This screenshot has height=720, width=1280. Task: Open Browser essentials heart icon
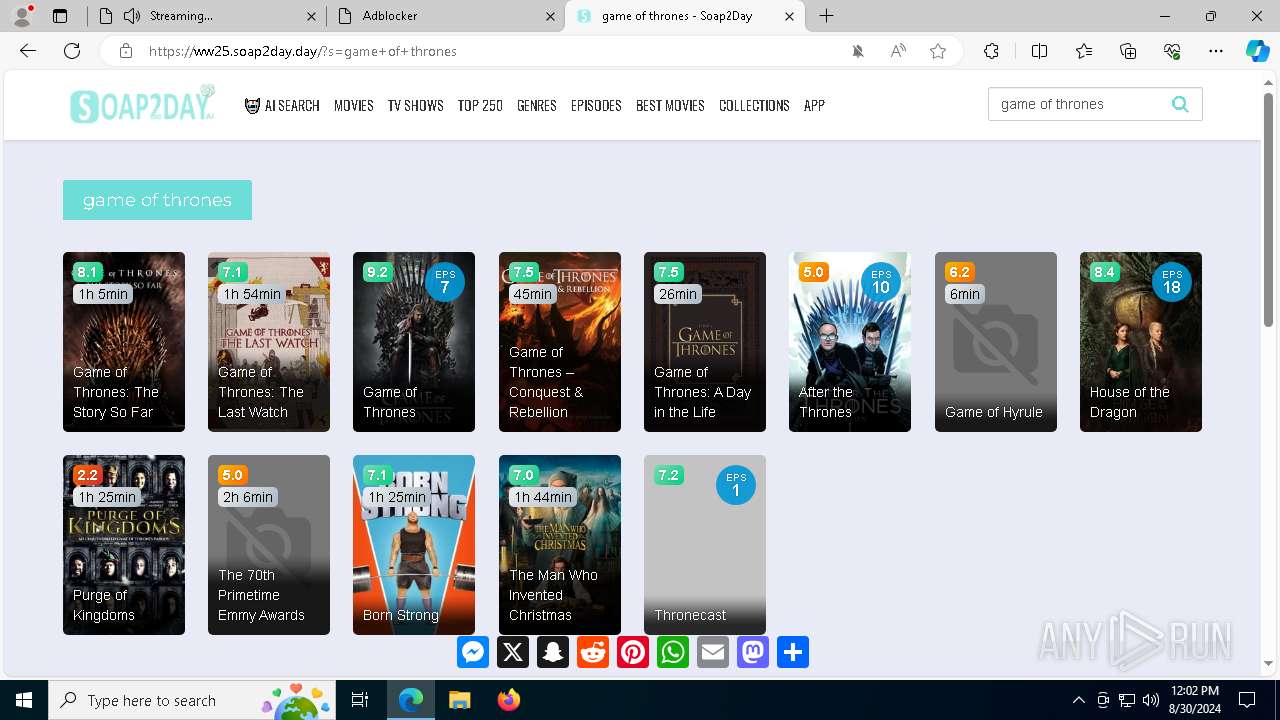(x=1172, y=51)
